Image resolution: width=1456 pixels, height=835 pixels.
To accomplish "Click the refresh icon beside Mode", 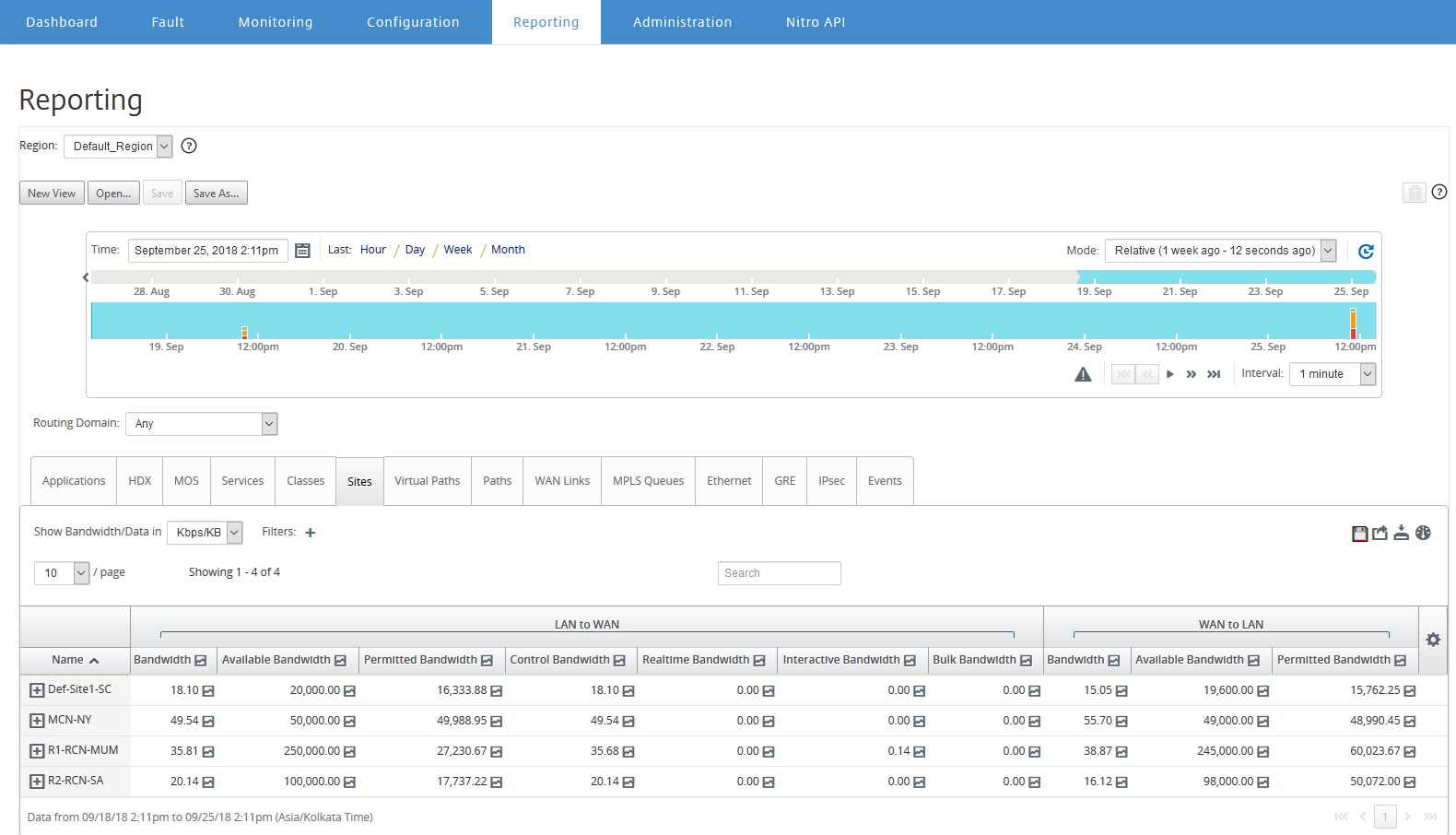I will coord(1366,251).
